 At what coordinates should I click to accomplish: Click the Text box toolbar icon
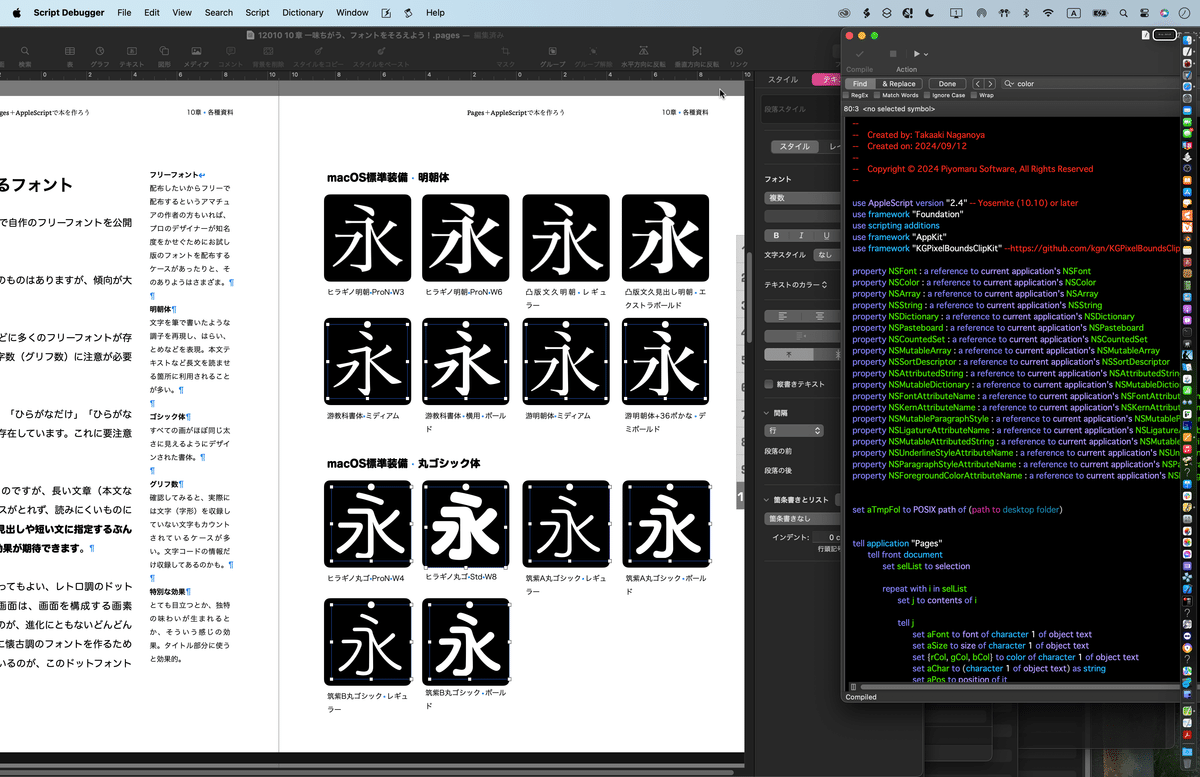pyautogui.click(x=131, y=50)
